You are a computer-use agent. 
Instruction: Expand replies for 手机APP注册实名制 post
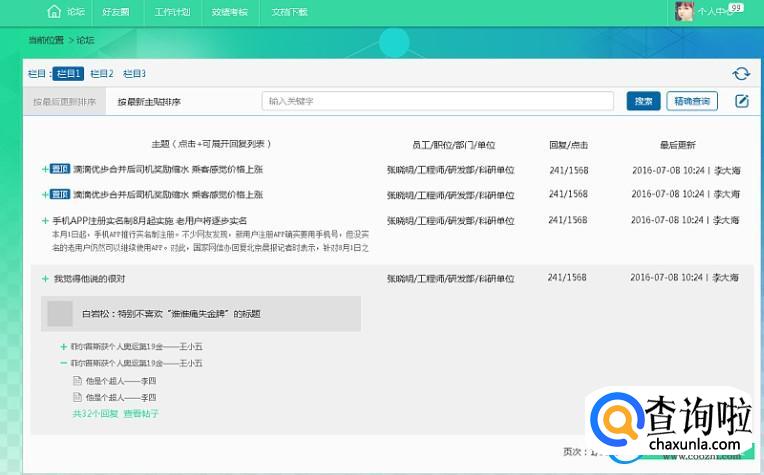point(45,221)
